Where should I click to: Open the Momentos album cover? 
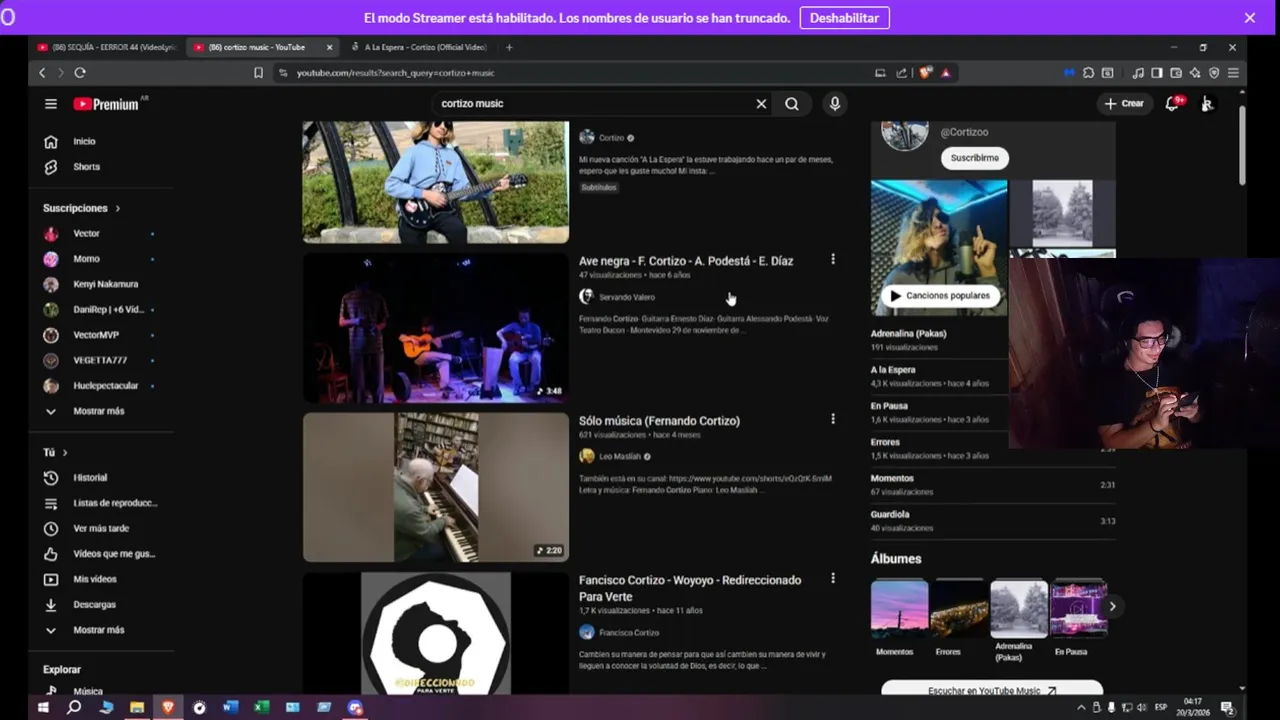click(x=899, y=608)
